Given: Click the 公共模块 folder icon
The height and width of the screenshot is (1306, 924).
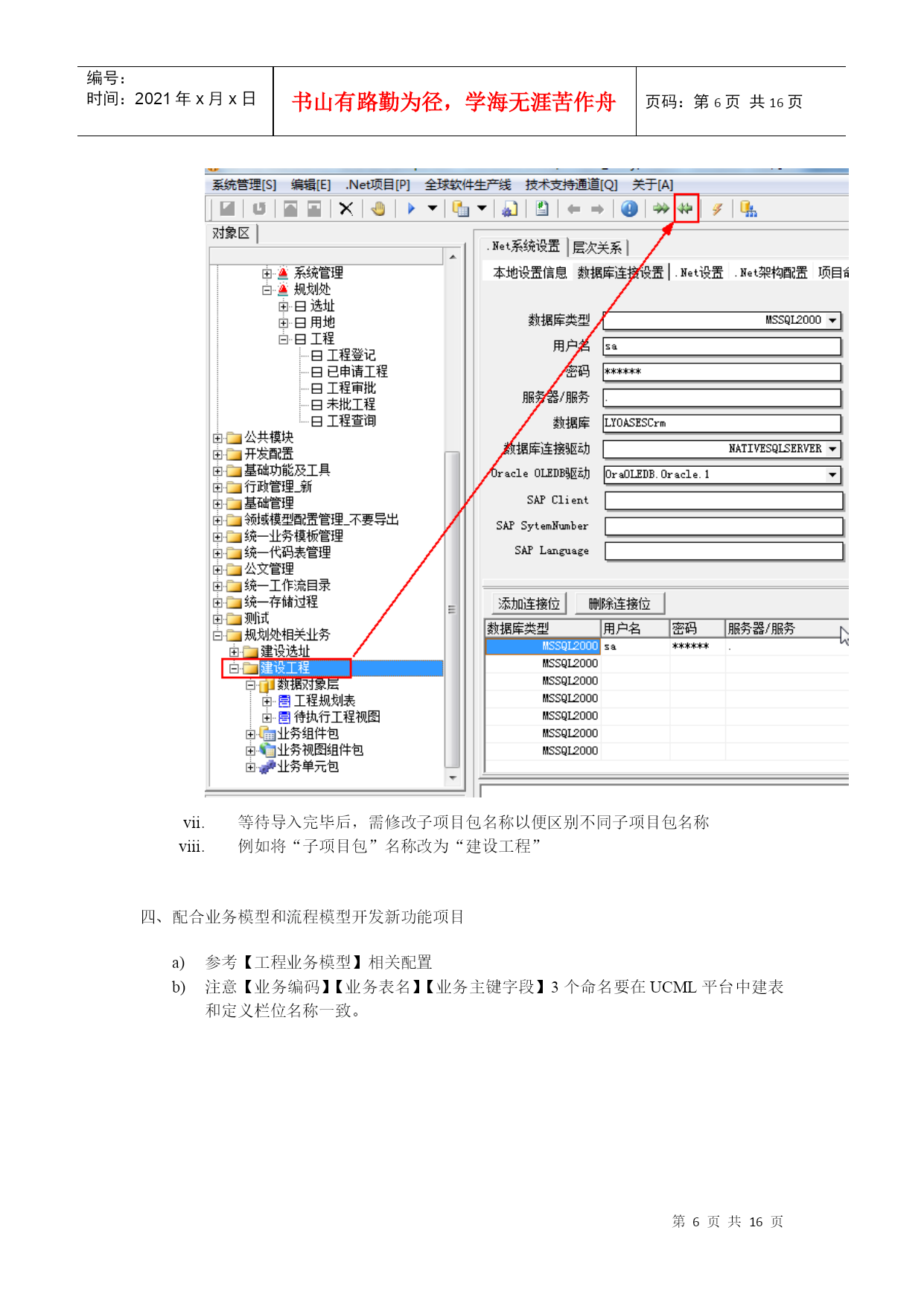Looking at the screenshot, I should 235,438.
